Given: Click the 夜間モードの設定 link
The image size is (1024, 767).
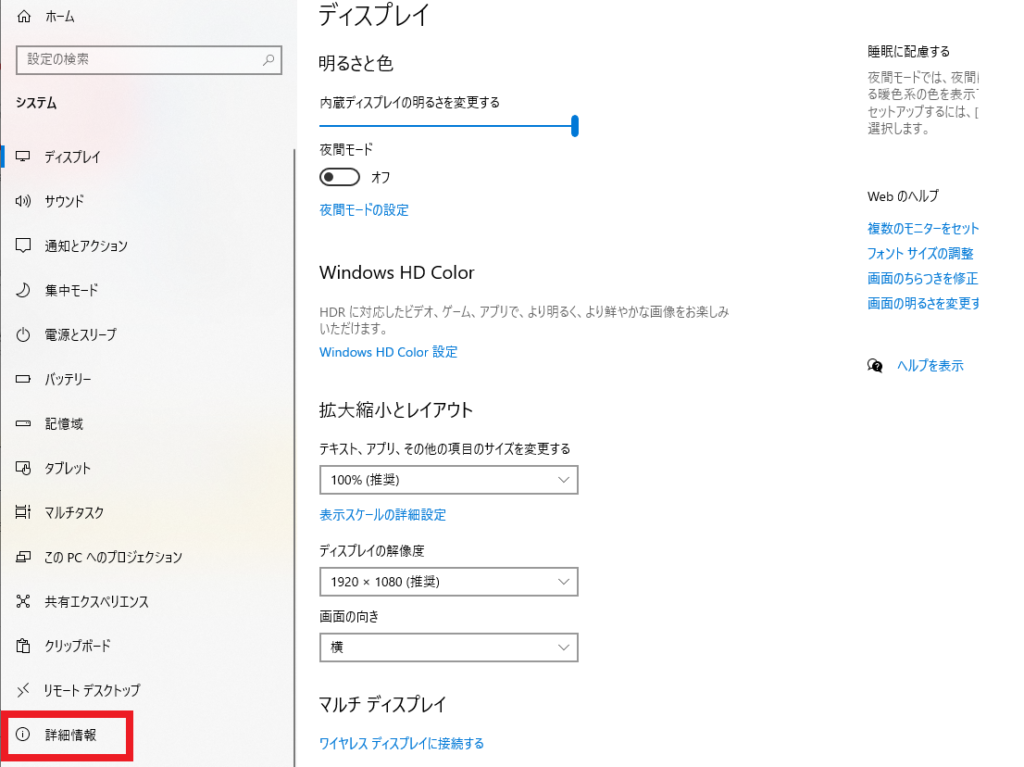Looking at the screenshot, I should pos(364,210).
